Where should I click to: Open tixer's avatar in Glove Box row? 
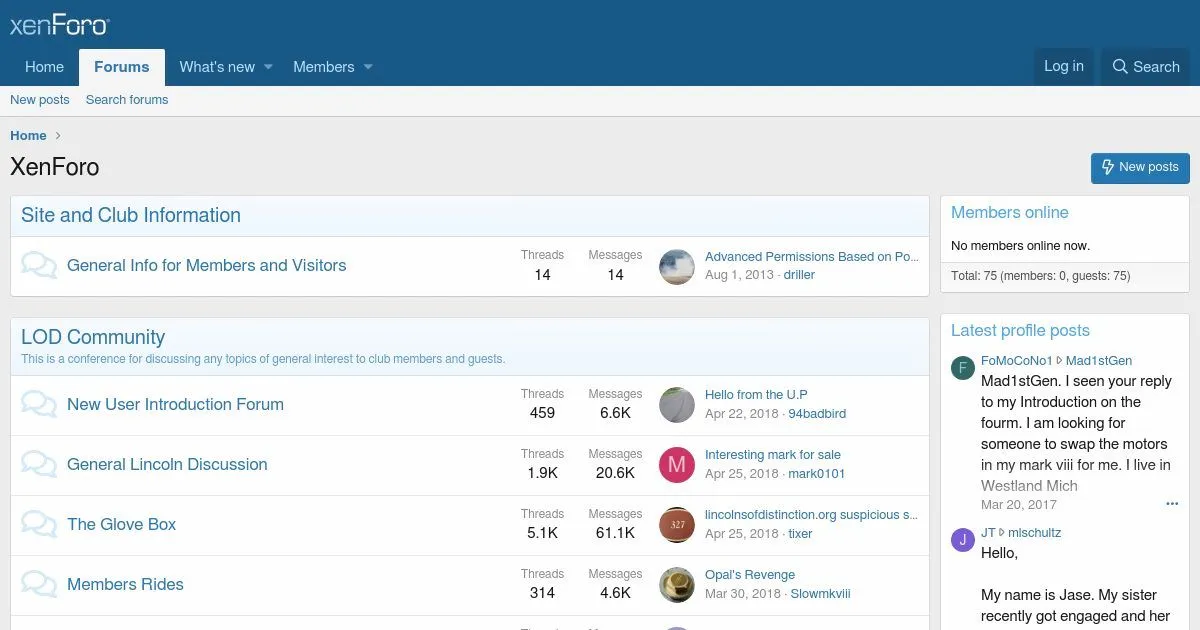point(677,525)
